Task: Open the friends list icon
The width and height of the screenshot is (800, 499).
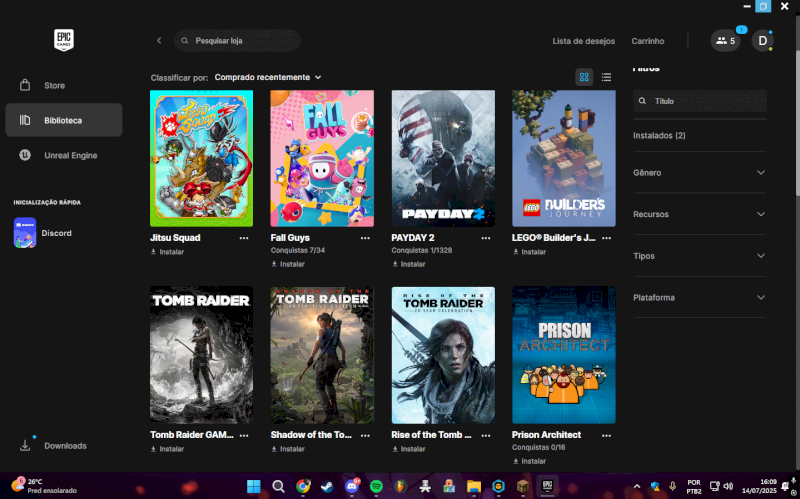Action: pos(725,41)
